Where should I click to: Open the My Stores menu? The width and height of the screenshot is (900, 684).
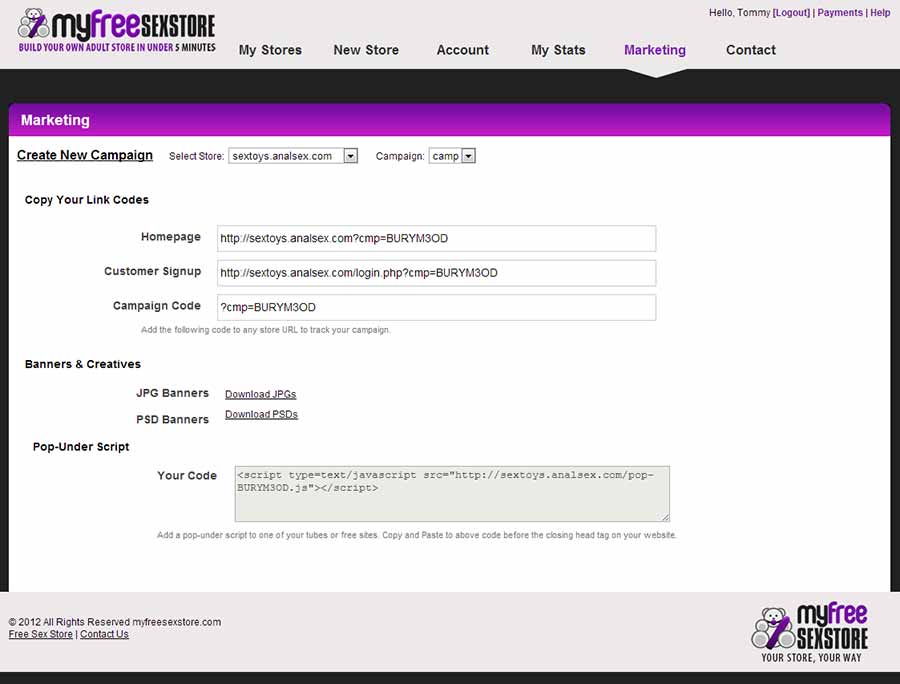(270, 50)
